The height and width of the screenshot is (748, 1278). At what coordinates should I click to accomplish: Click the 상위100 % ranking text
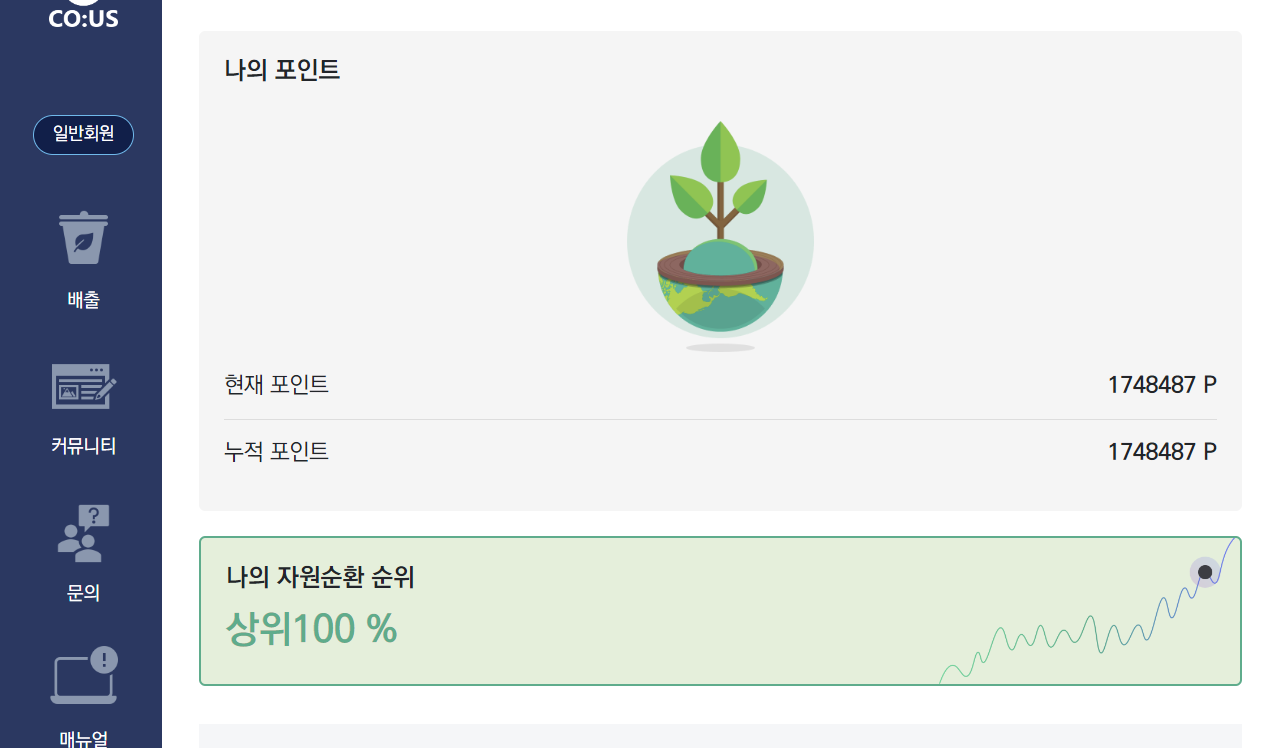(312, 629)
